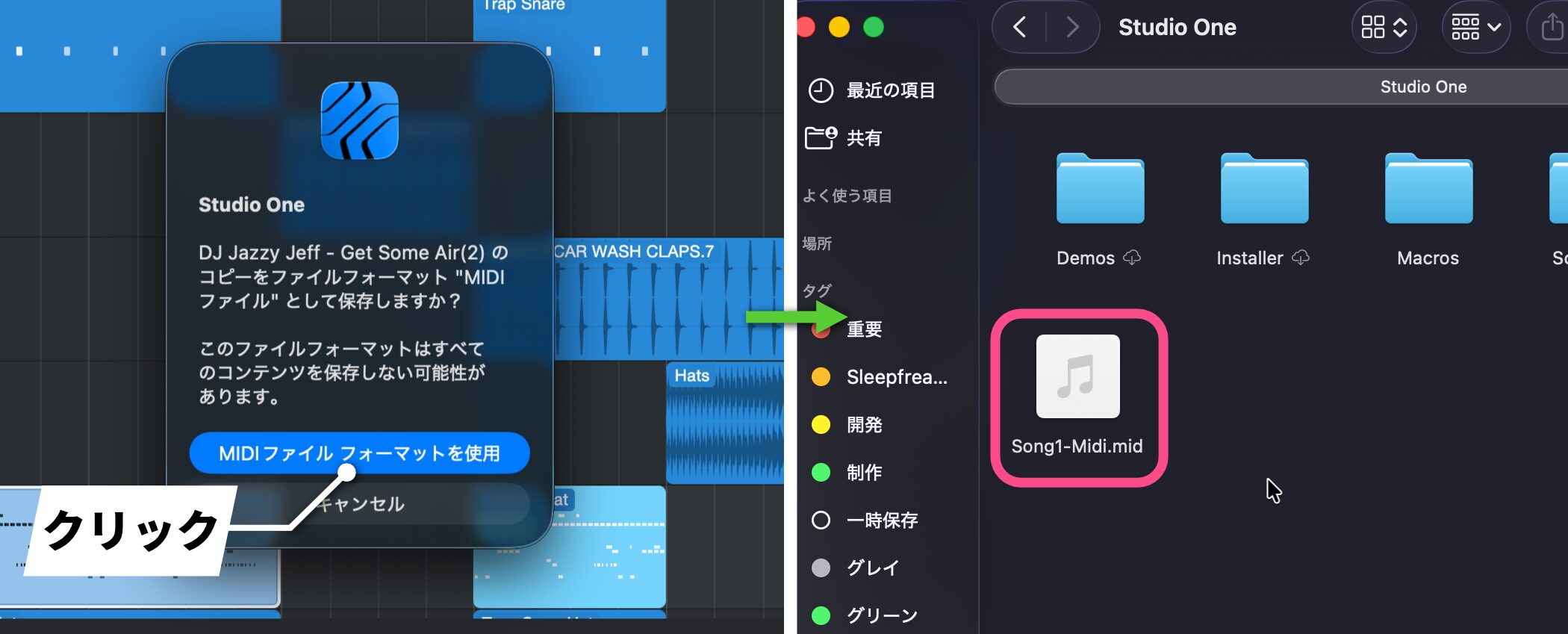
Task: Filter by the yellow 開発 tag
Action: [864, 425]
